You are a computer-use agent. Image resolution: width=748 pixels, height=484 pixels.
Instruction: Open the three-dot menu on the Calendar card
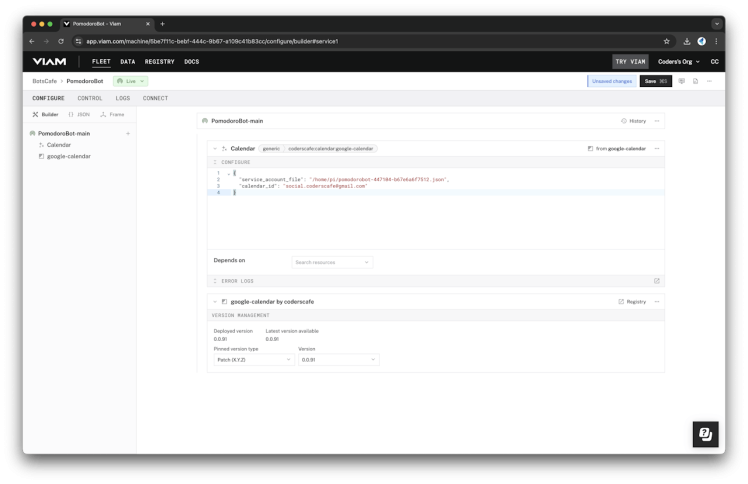[x=657, y=148]
